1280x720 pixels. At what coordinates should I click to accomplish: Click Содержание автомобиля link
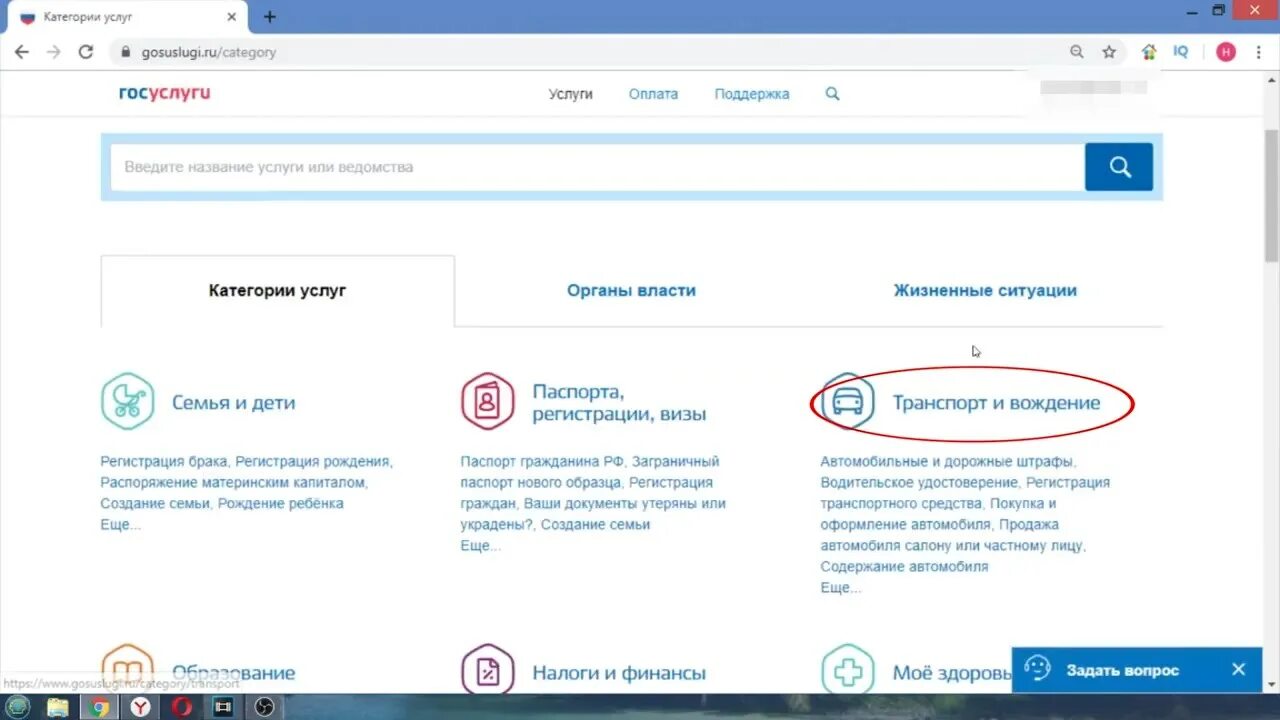point(904,566)
